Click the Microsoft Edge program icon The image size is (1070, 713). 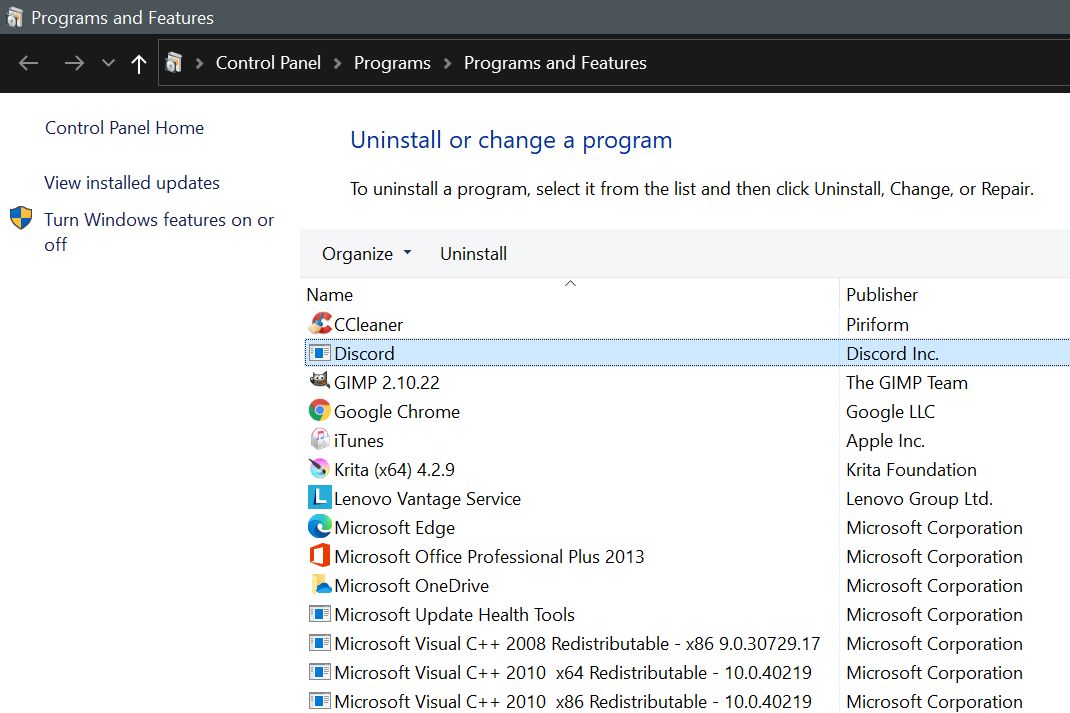[320, 527]
